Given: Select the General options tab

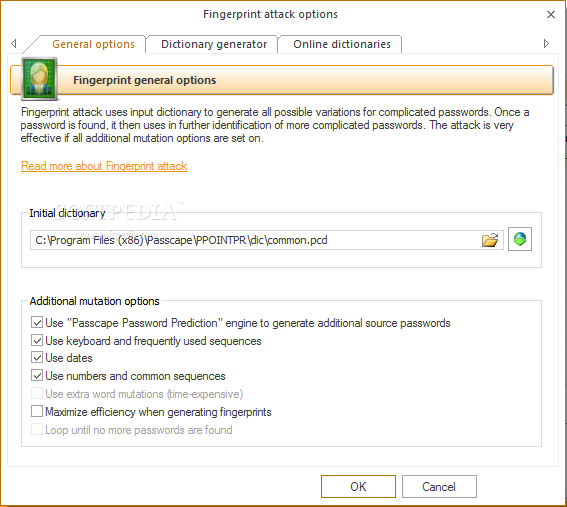Looking at the screenshot, I should 93,44.
